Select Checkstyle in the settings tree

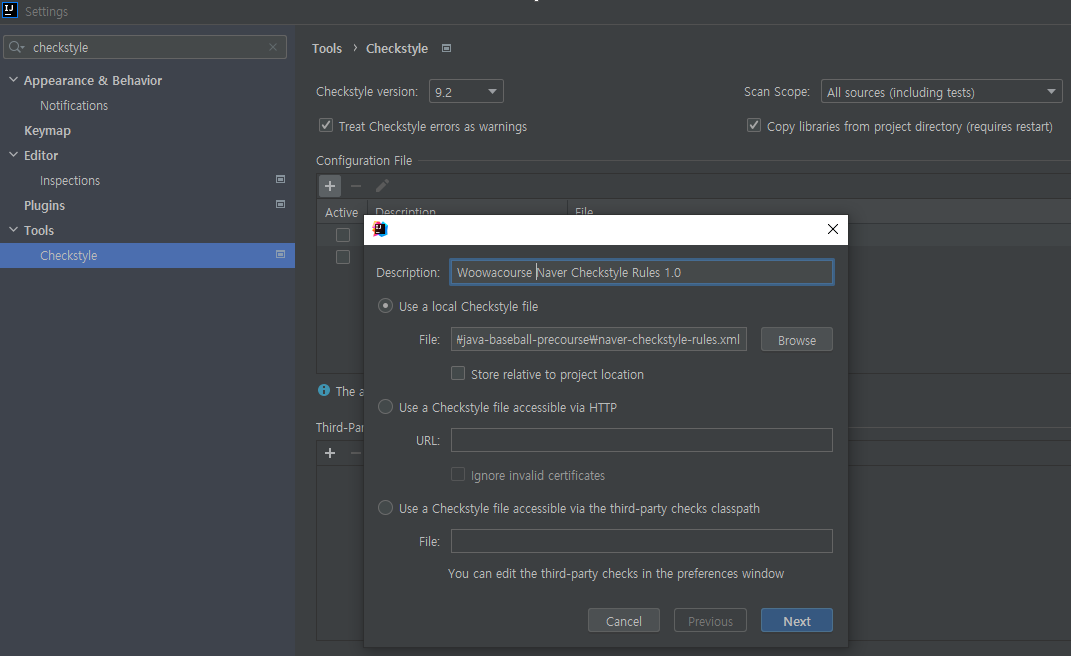[148, 256]
